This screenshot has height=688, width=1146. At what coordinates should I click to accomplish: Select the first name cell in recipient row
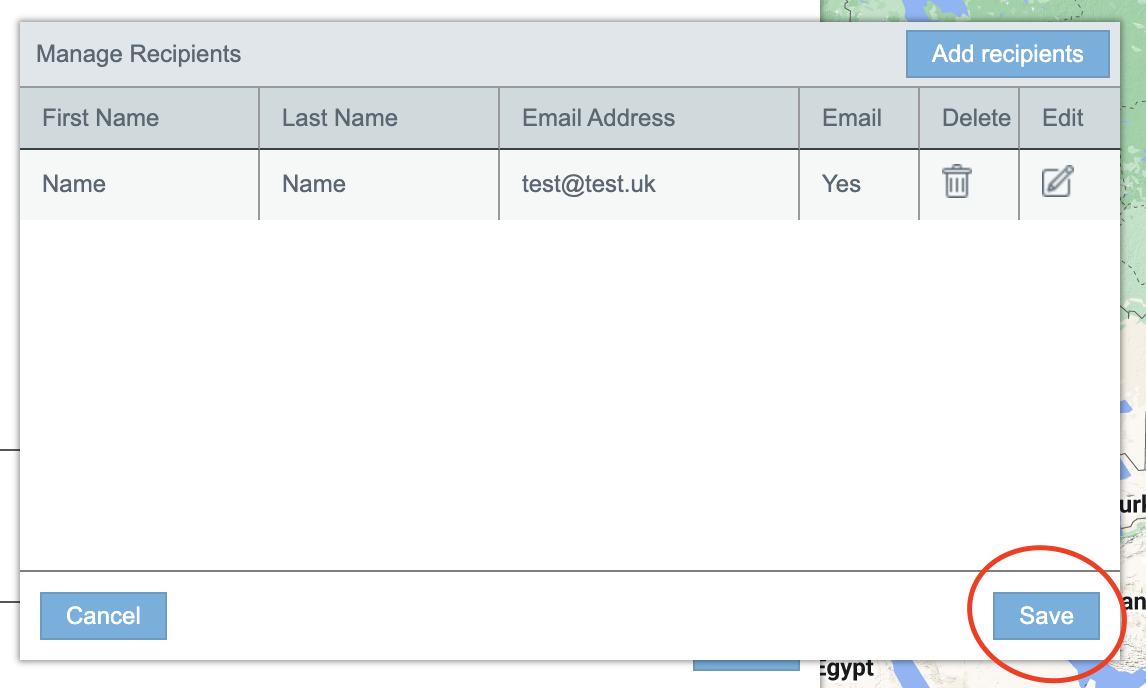74,184
